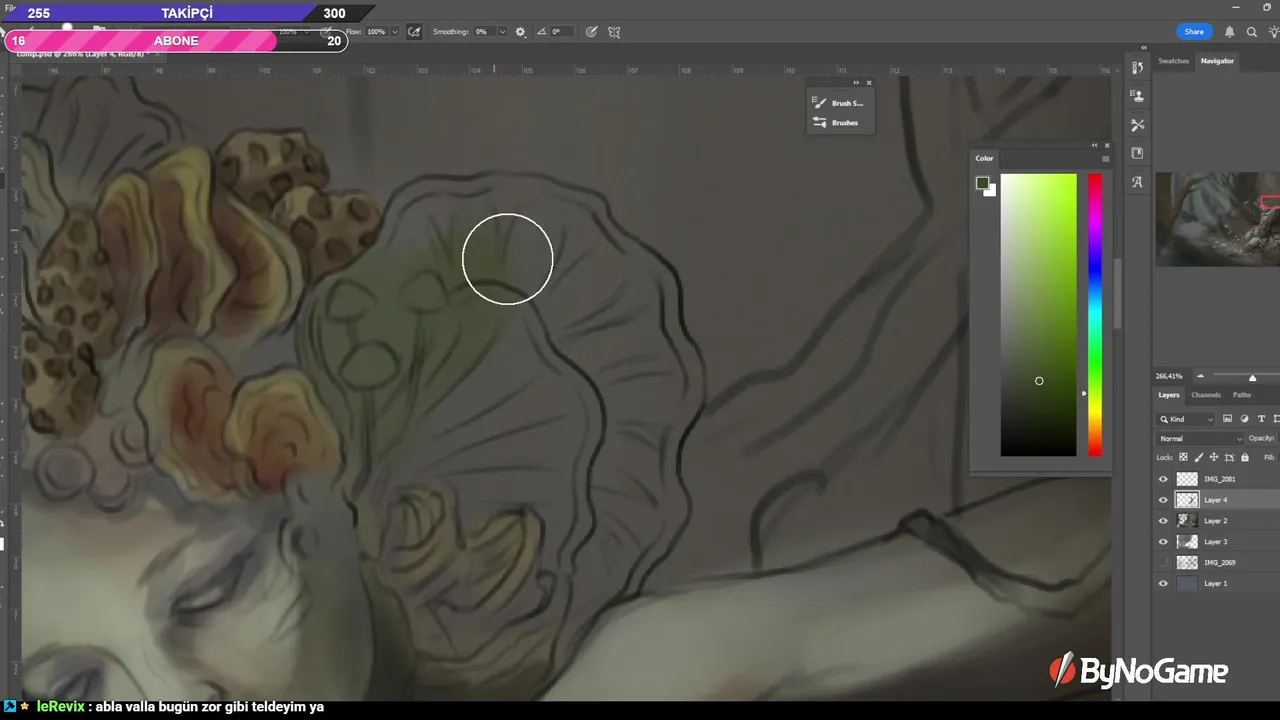Open Color panel menu
This screenshot has height=720, width=1280.
coord(1105,158)
